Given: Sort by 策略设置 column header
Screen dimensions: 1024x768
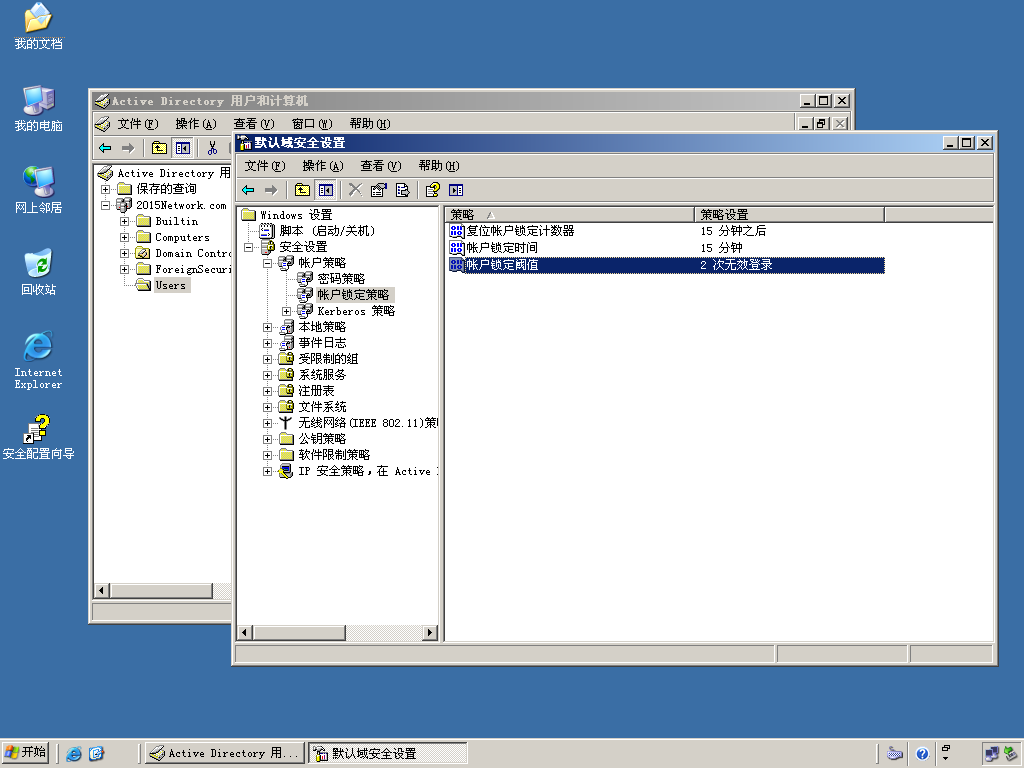Looking at the screenshot, I should [x=789, y=215].
